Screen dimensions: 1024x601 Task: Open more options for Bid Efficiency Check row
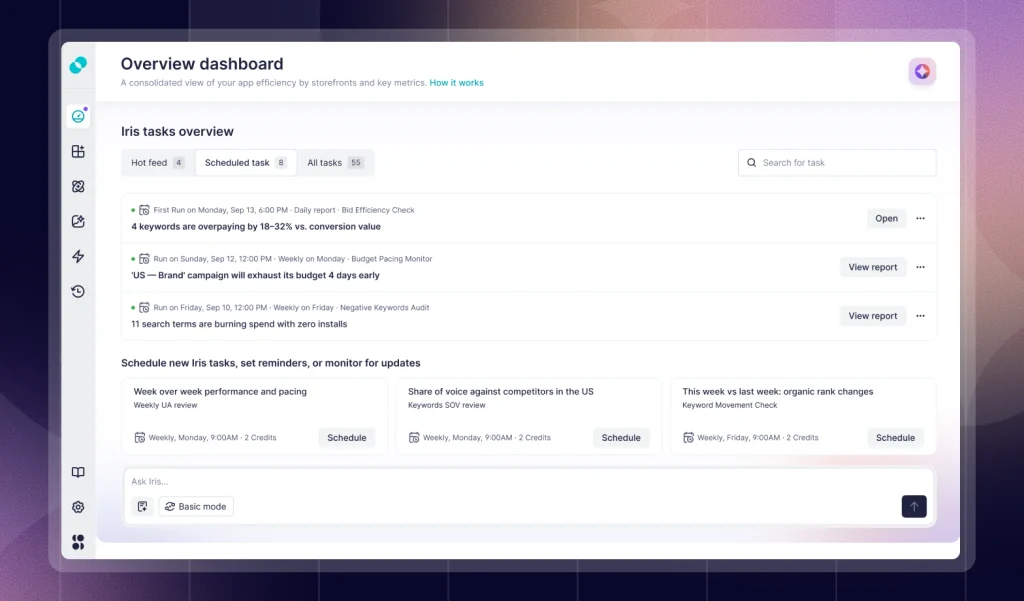[x=920, y=218]
